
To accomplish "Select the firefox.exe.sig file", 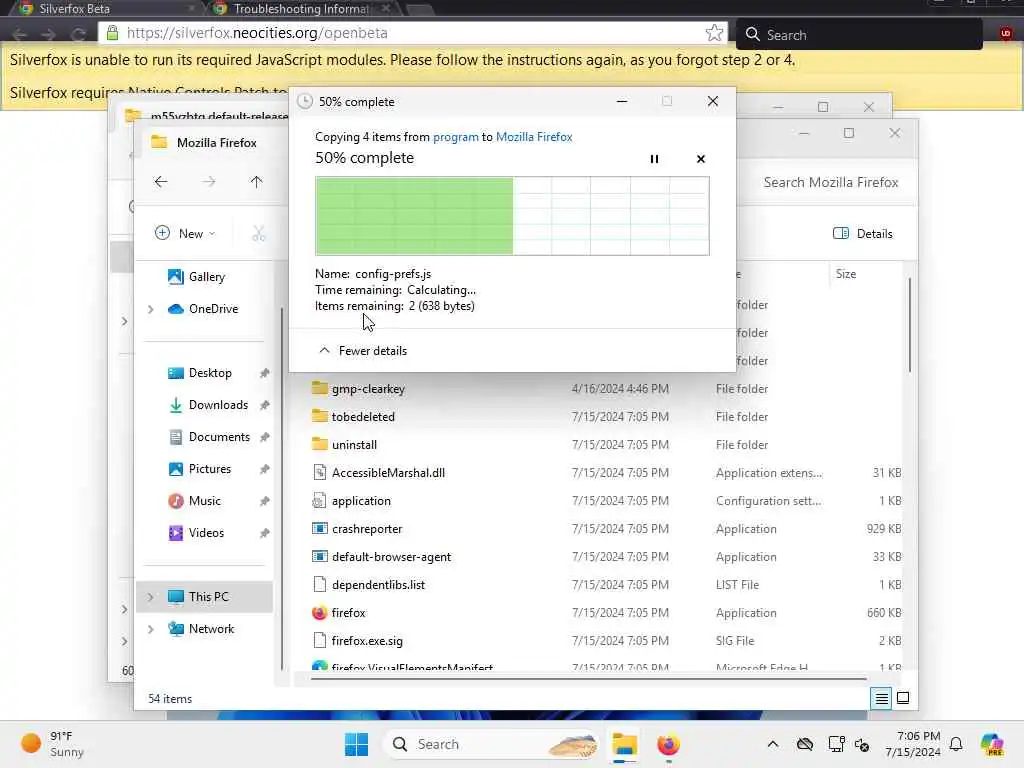I will coord(367,641).
